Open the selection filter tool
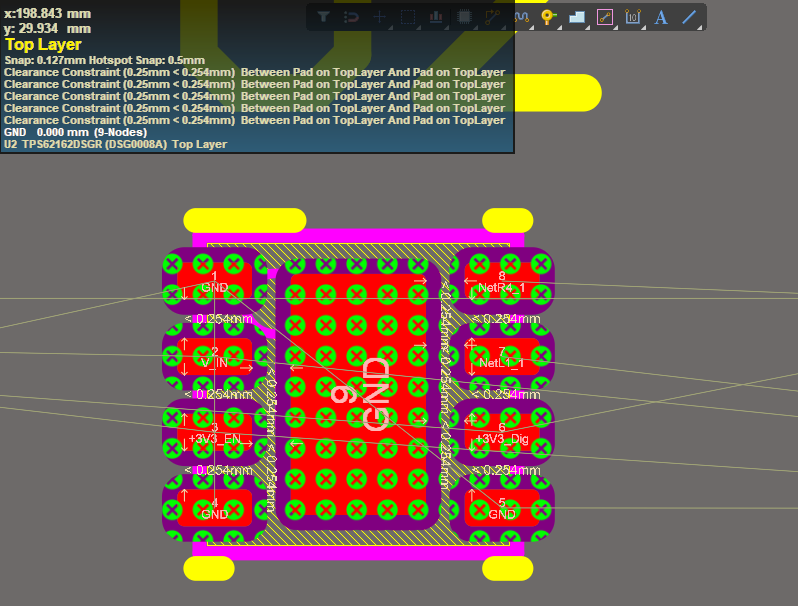The image size is (798, 606). tap(323, 17)
